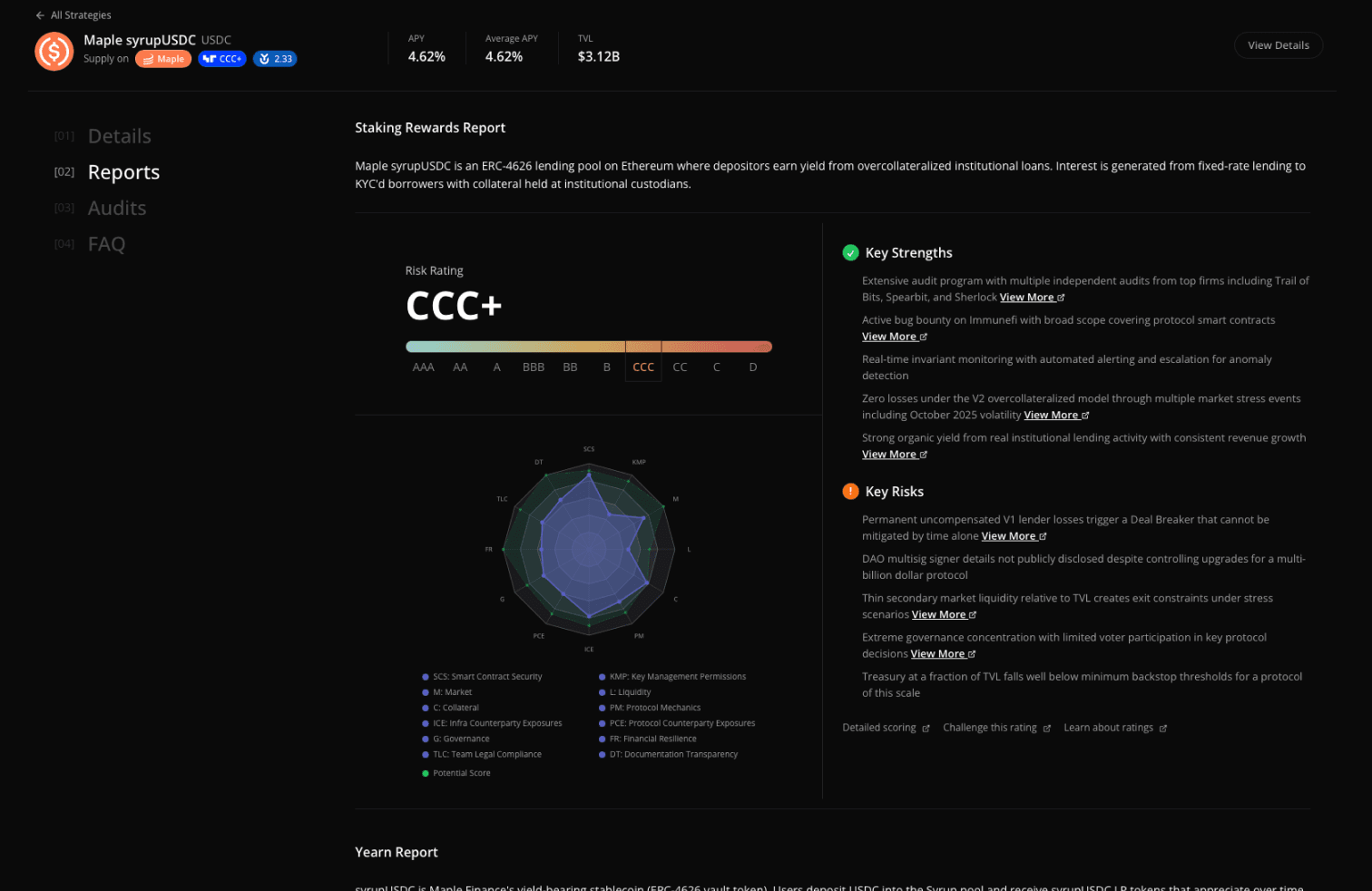Click SCS axis label on radar chart
Screen dimensions: 1372x891
(x=589, y=449)
